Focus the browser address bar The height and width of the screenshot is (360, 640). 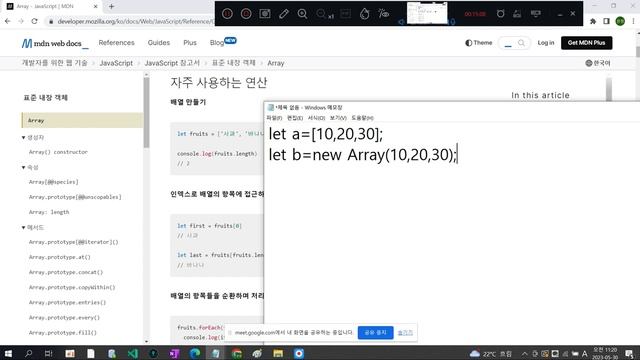(135, 21)
